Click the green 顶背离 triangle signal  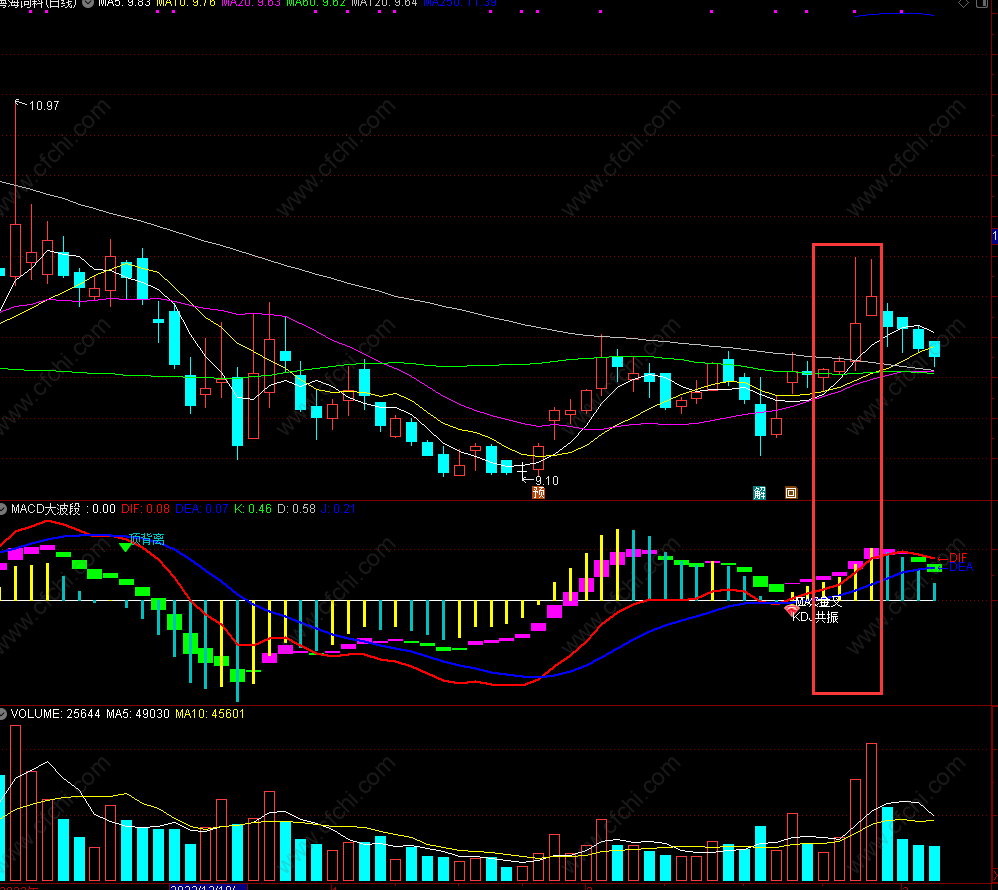point(125,546)
